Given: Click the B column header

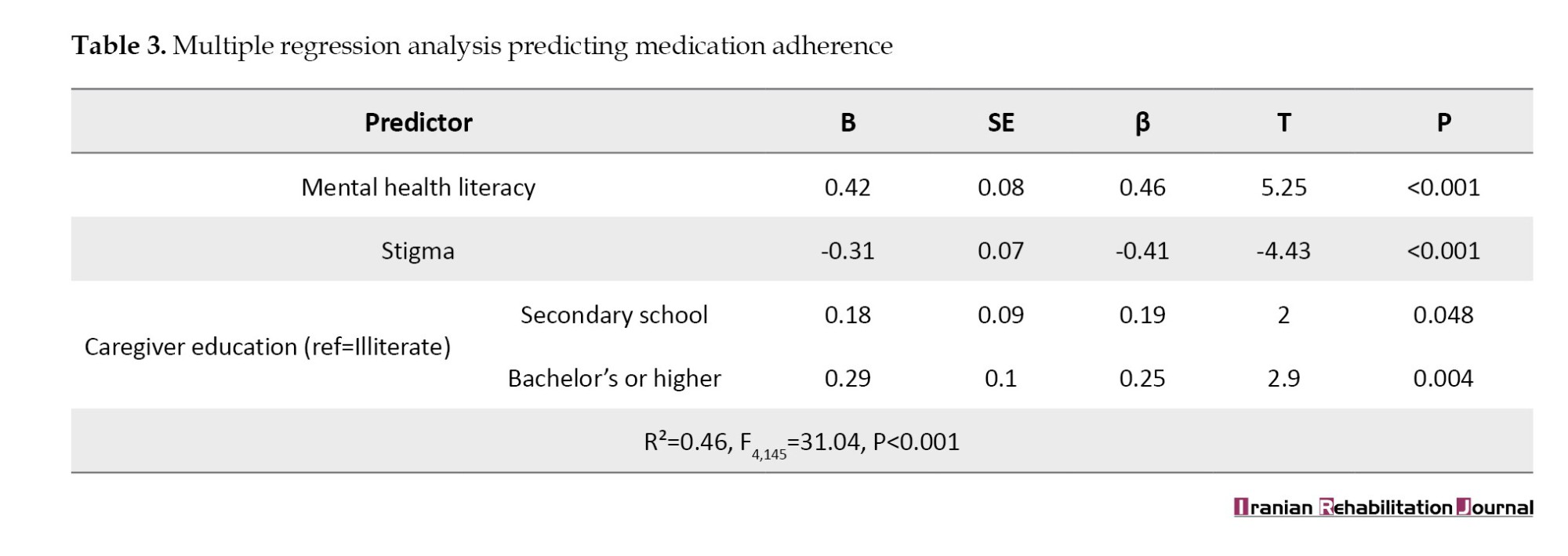Looking at the screenshot, I should [x=848, y=122].
